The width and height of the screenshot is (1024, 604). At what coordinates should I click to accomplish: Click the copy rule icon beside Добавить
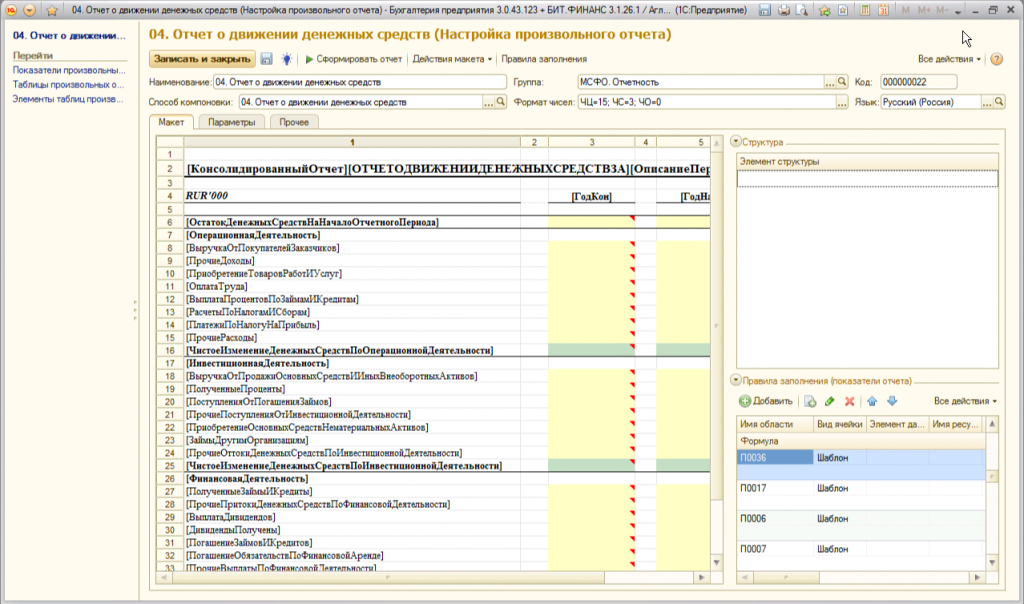[810, 401]
